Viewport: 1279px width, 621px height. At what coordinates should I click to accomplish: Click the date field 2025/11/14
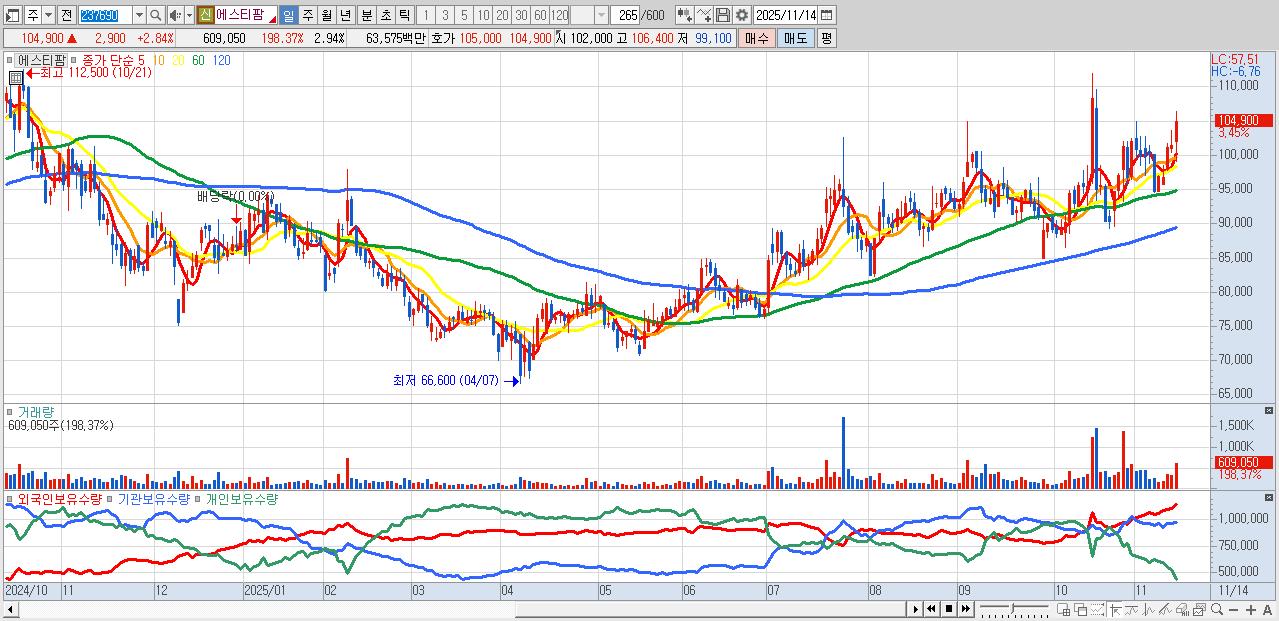(x=785, y=15)
